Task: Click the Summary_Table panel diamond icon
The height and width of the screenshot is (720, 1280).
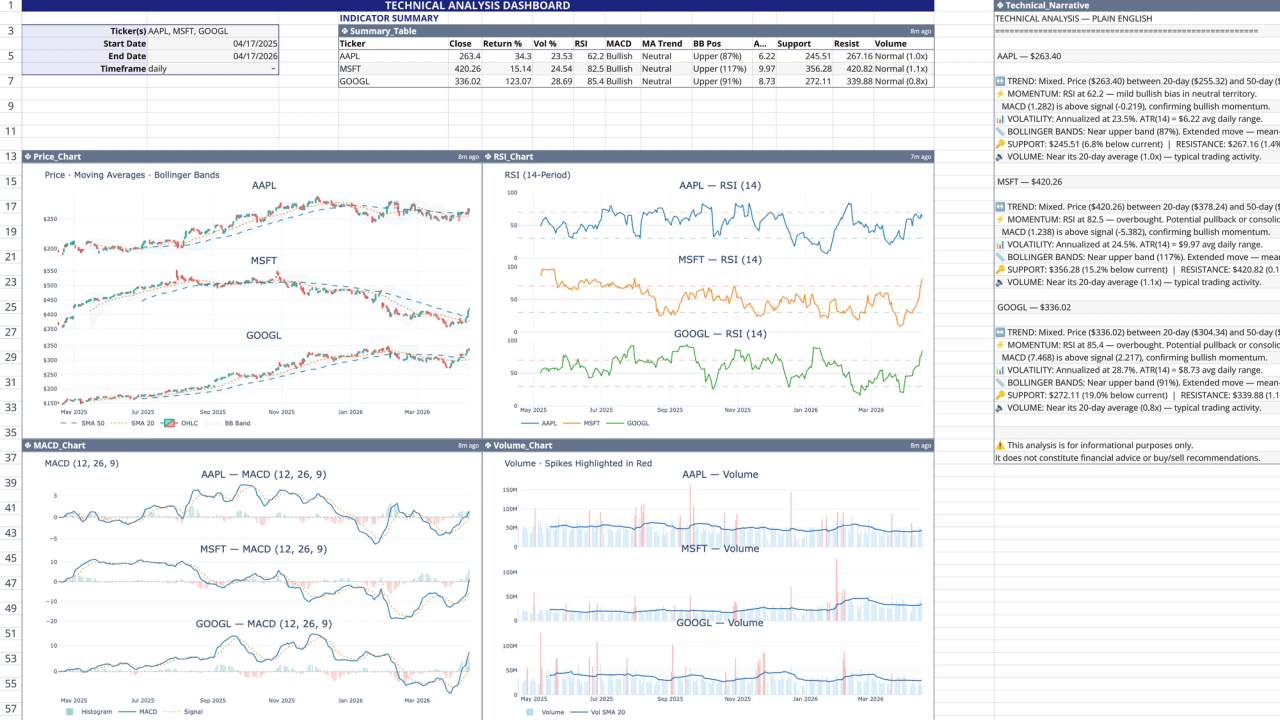Action: pos(345,31)
